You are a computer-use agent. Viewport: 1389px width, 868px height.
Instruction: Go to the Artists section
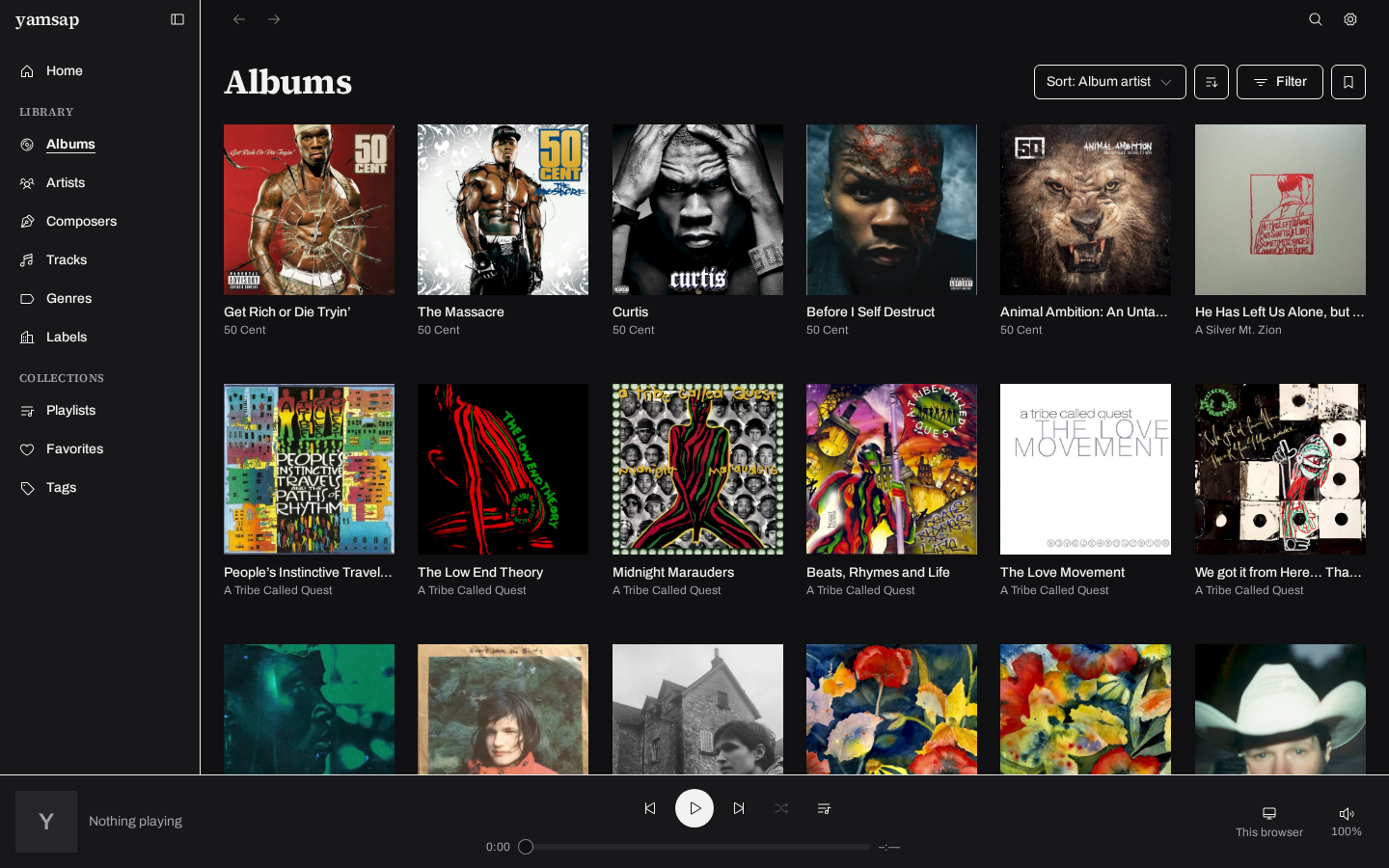[66, 183]
